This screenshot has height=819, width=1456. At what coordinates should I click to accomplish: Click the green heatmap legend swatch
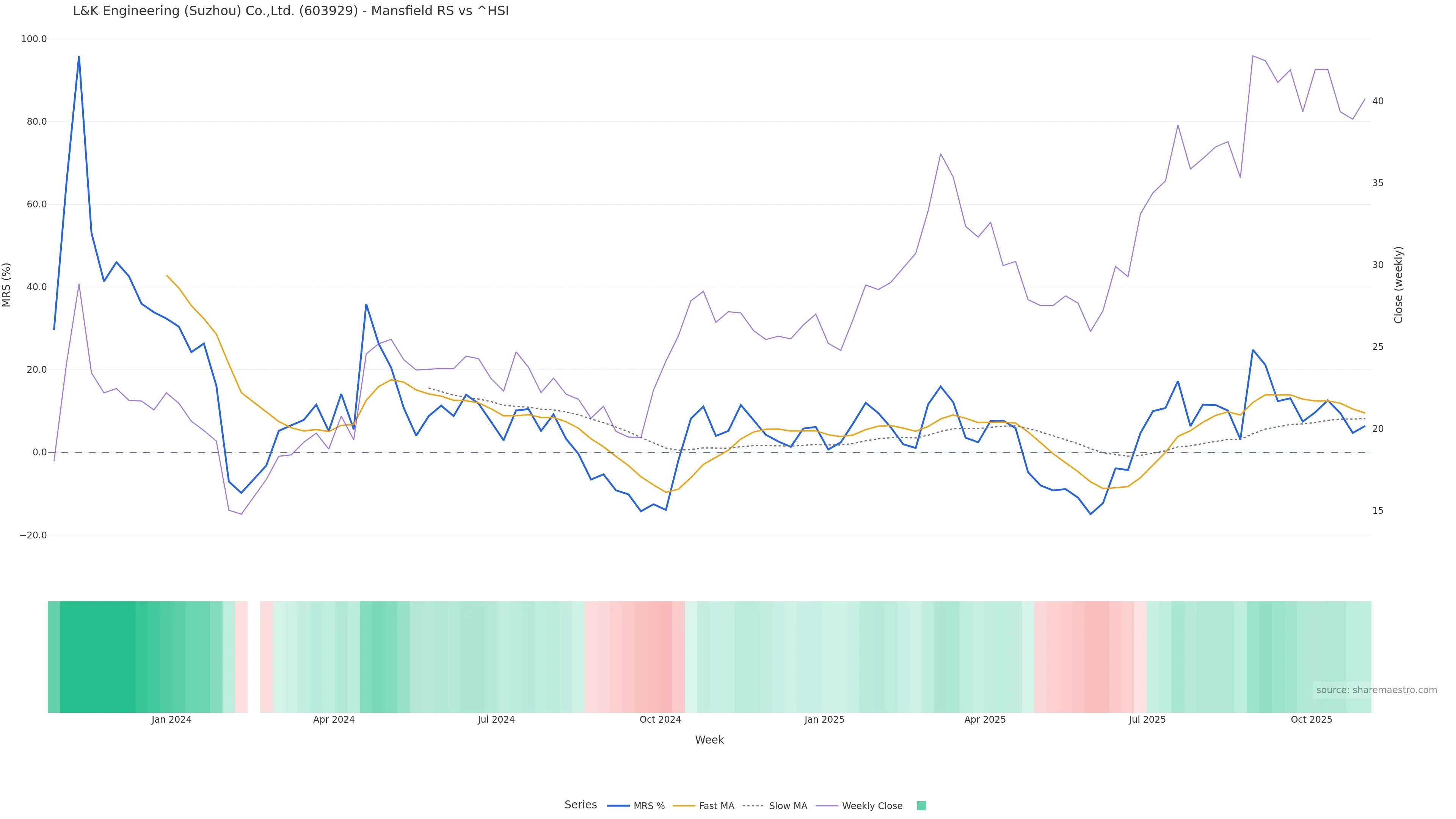(x=921, y=806)
